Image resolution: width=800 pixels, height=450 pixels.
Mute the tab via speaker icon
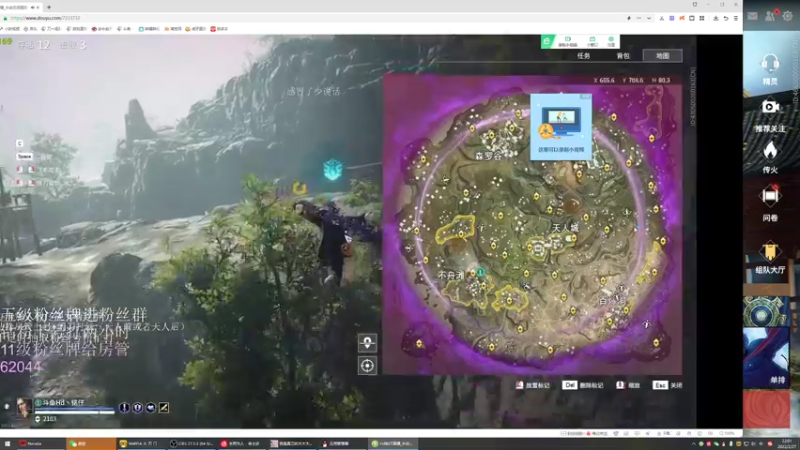point(33,8)
